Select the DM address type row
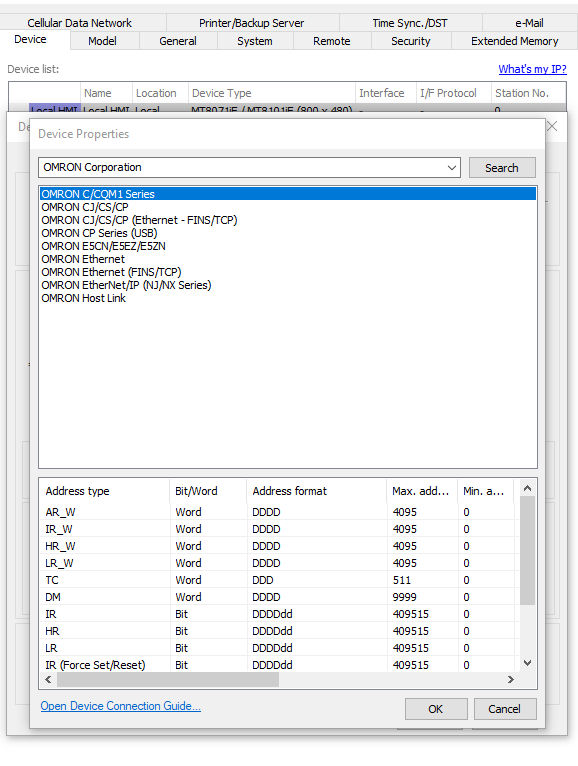 [x=278, y=597]
